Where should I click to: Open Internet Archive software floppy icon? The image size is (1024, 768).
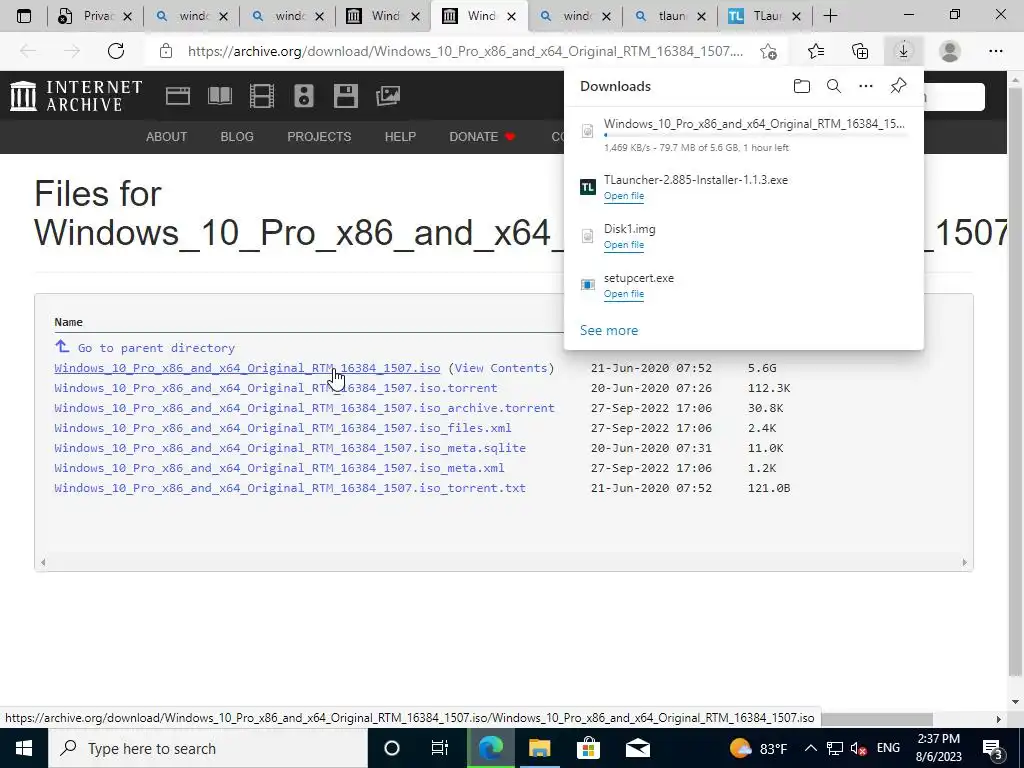[x=345, y=96]
